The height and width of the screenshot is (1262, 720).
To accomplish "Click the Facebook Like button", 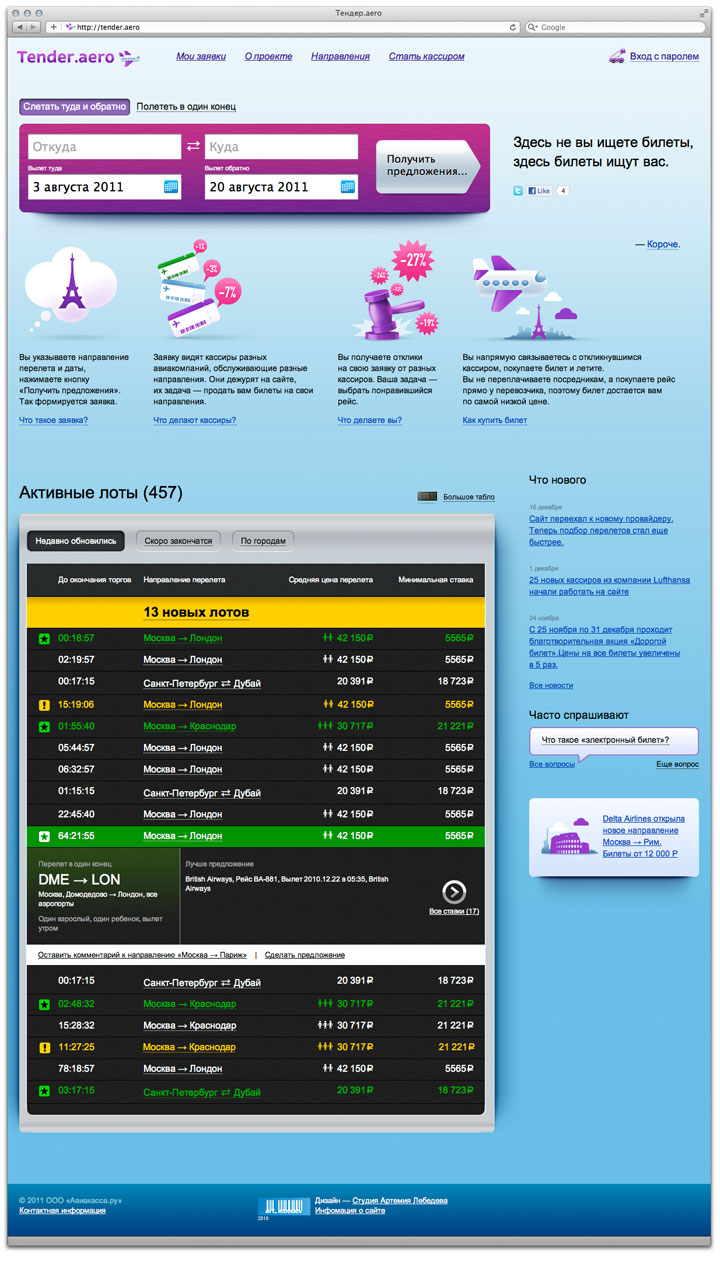I will pos(540,190).
